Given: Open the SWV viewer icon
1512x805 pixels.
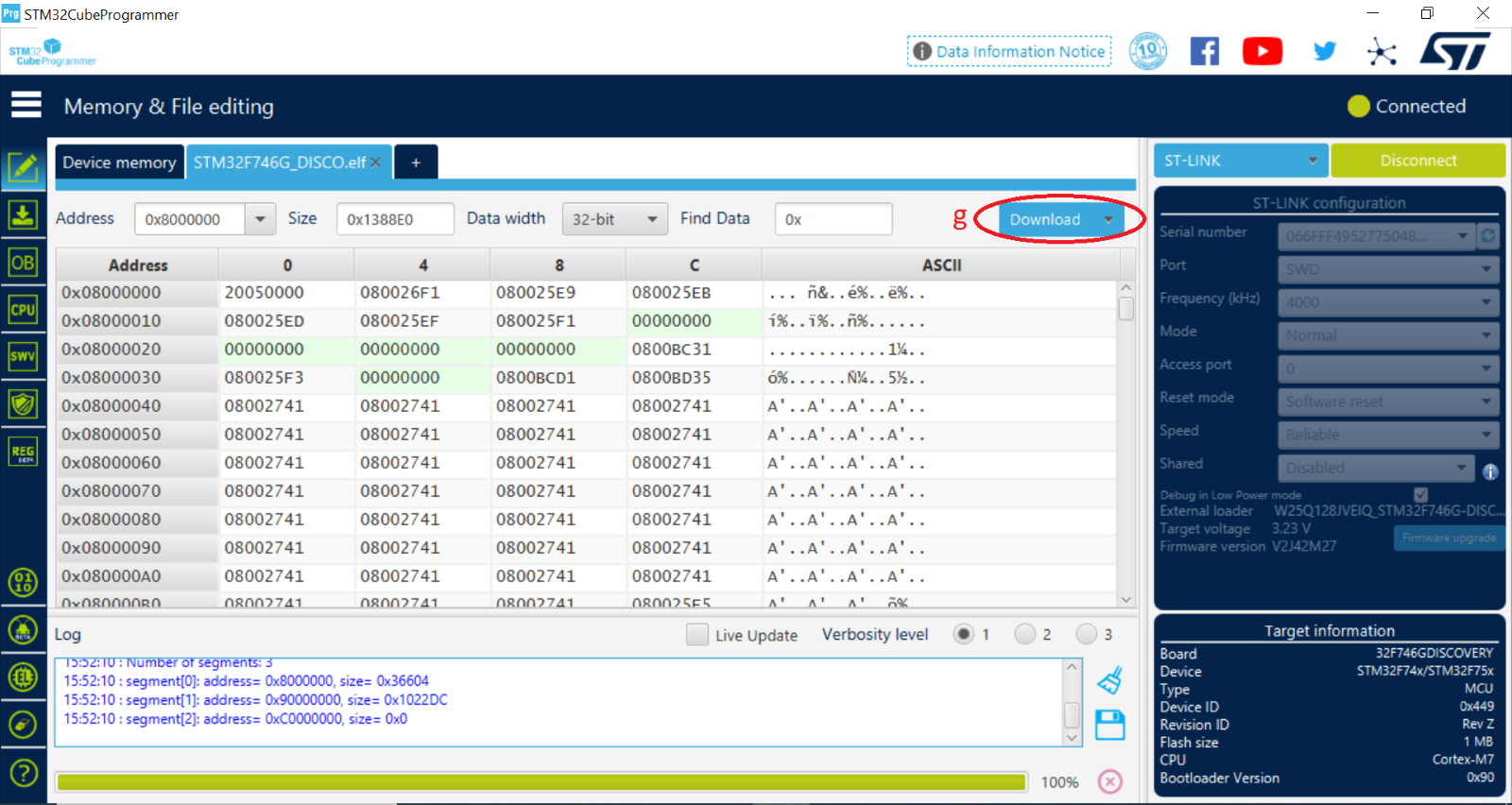Looking at the screenshot, I should click(23, 356).
